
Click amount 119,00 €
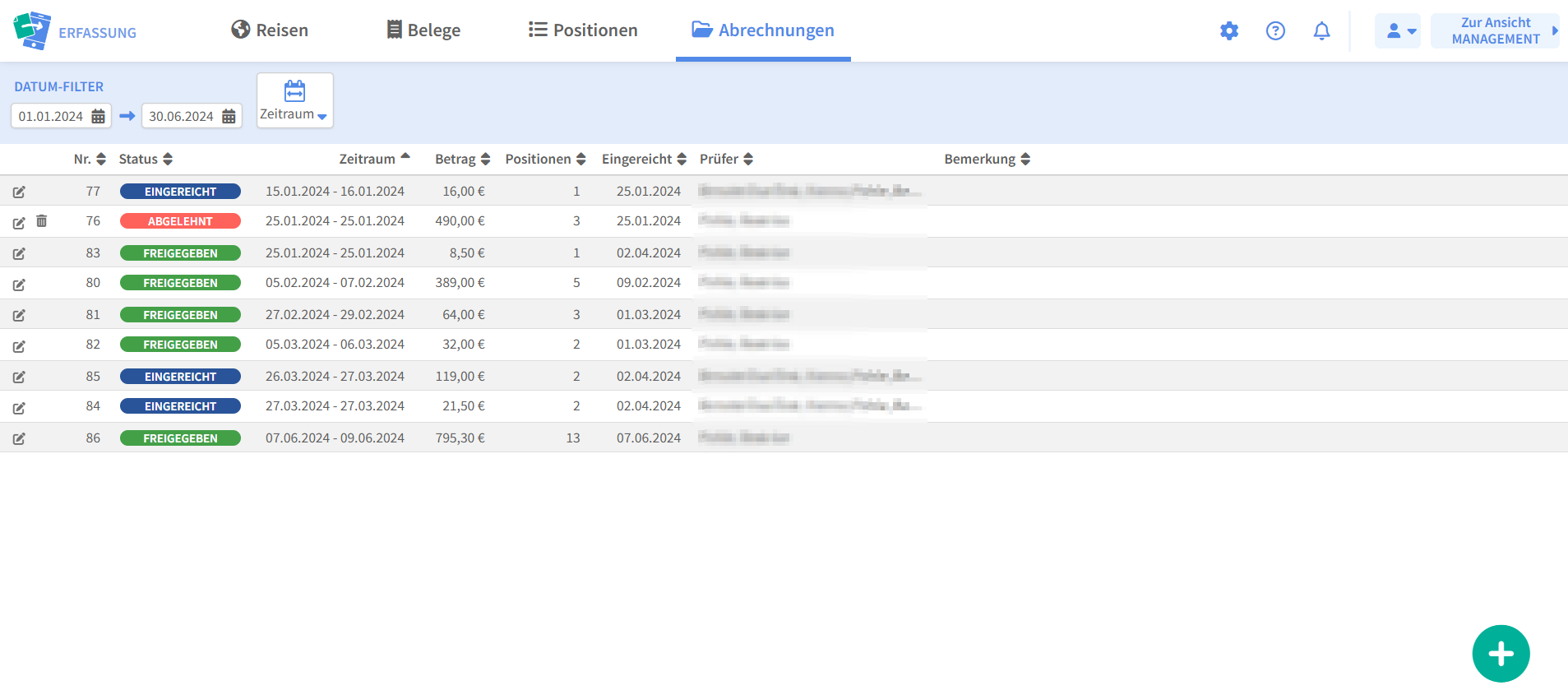[460, 377]
